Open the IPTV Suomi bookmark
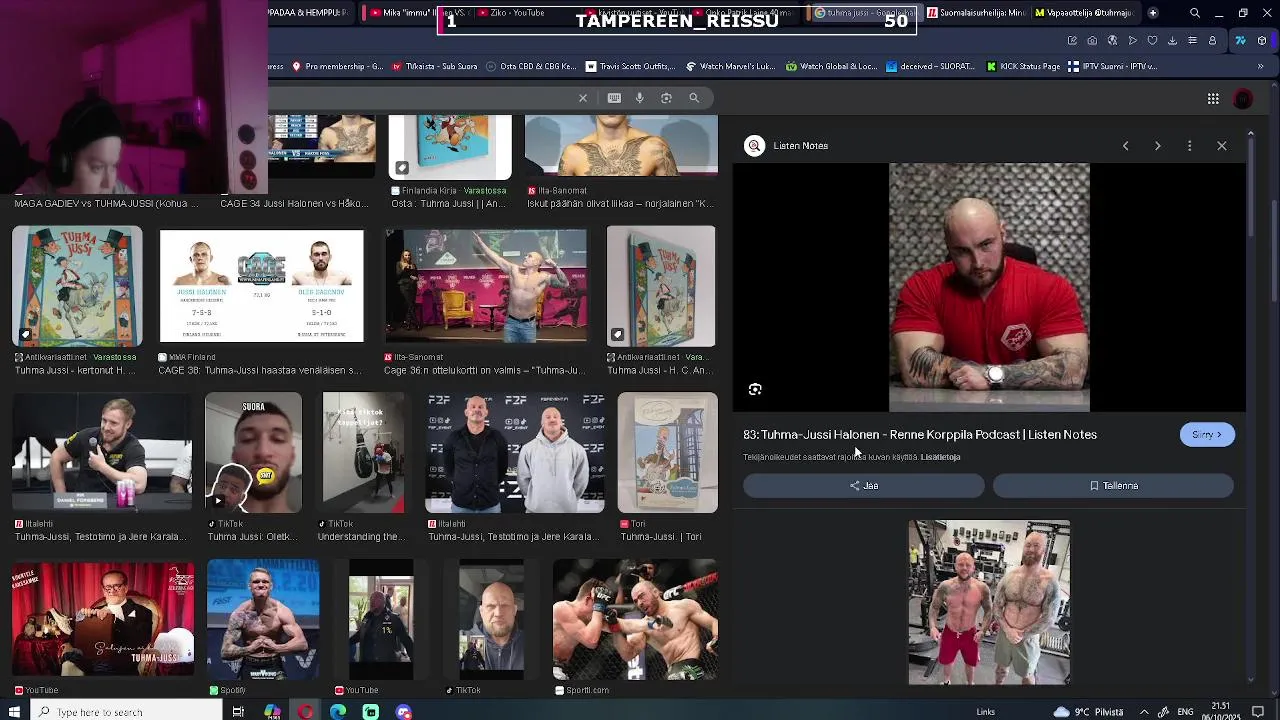The height and width of the screenshot is (720, 1280). click(1113, 67)
